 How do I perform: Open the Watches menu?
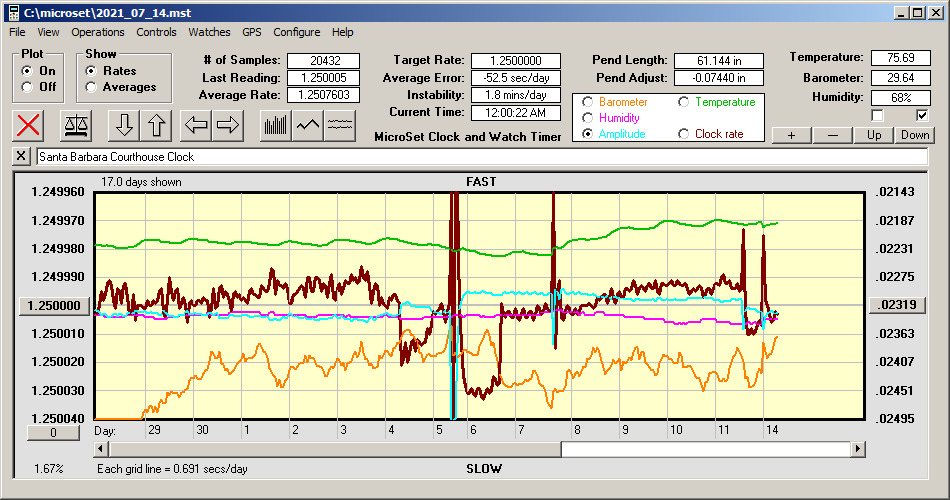(209, 32)
